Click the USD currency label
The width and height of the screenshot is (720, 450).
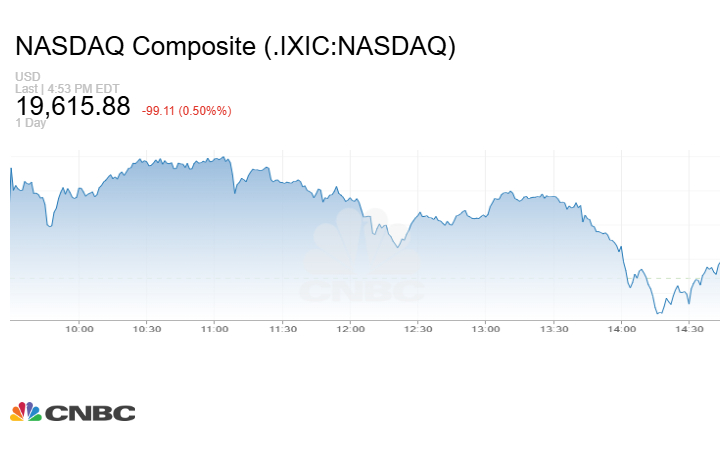tap(28, 77)
